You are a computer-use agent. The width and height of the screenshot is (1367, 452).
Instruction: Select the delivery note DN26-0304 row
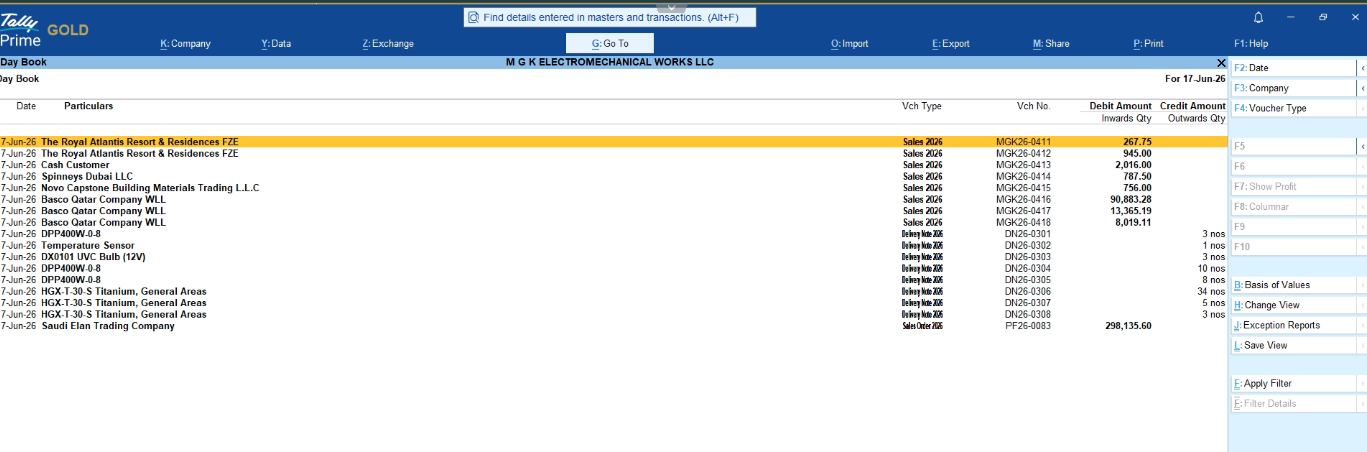613,269
